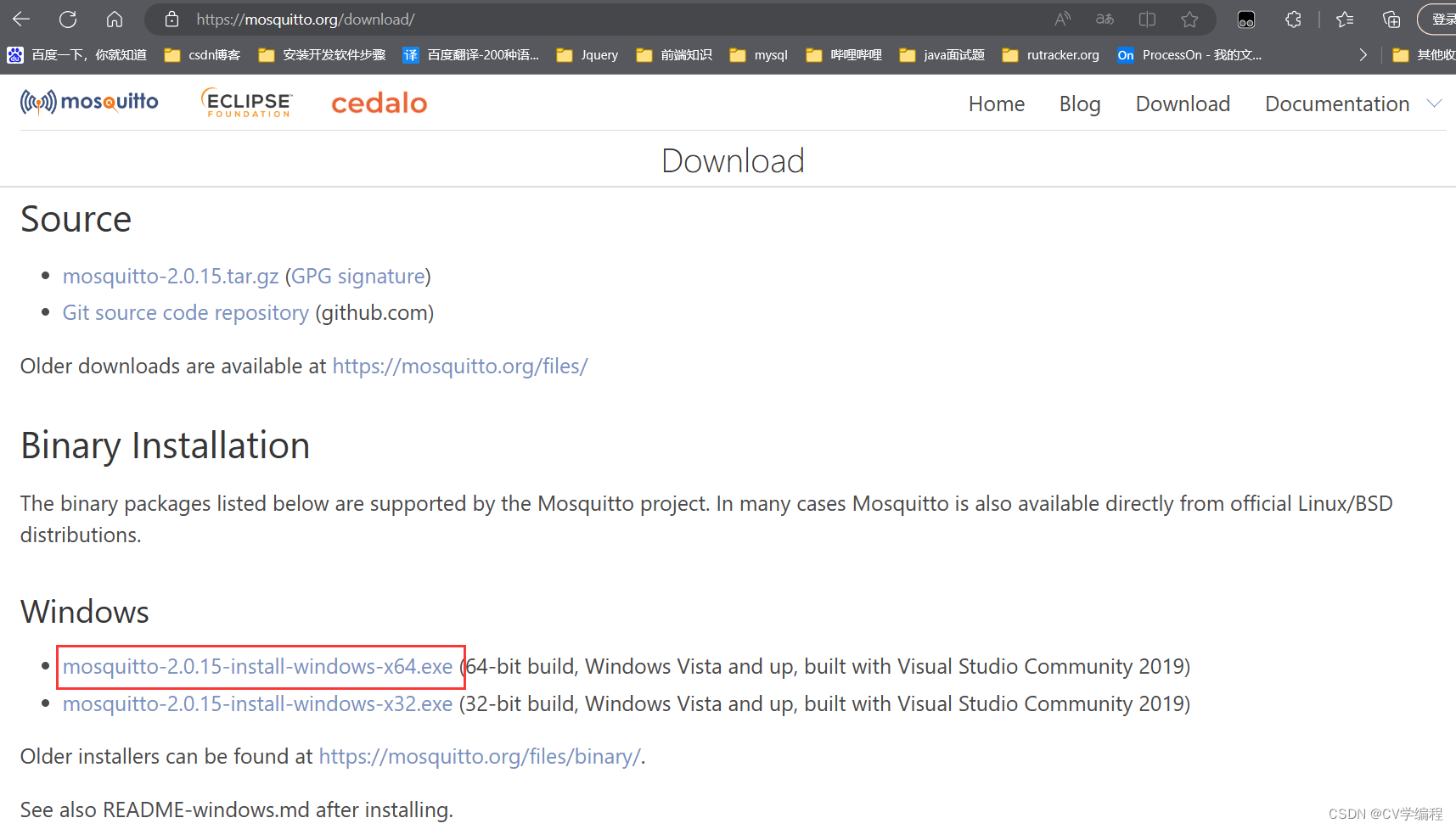Go back with the browser back arrow
This screenshot has width=1456, height=829.
21,19
